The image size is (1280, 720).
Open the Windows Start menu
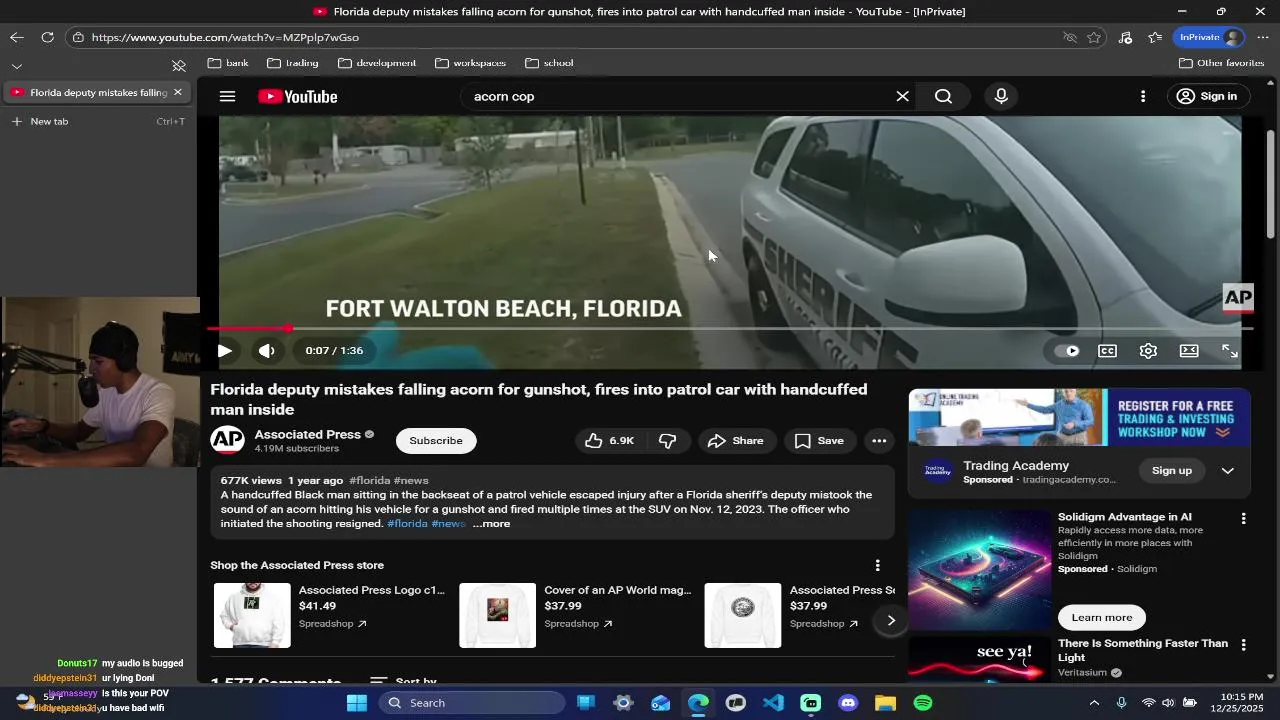point(357,703)
